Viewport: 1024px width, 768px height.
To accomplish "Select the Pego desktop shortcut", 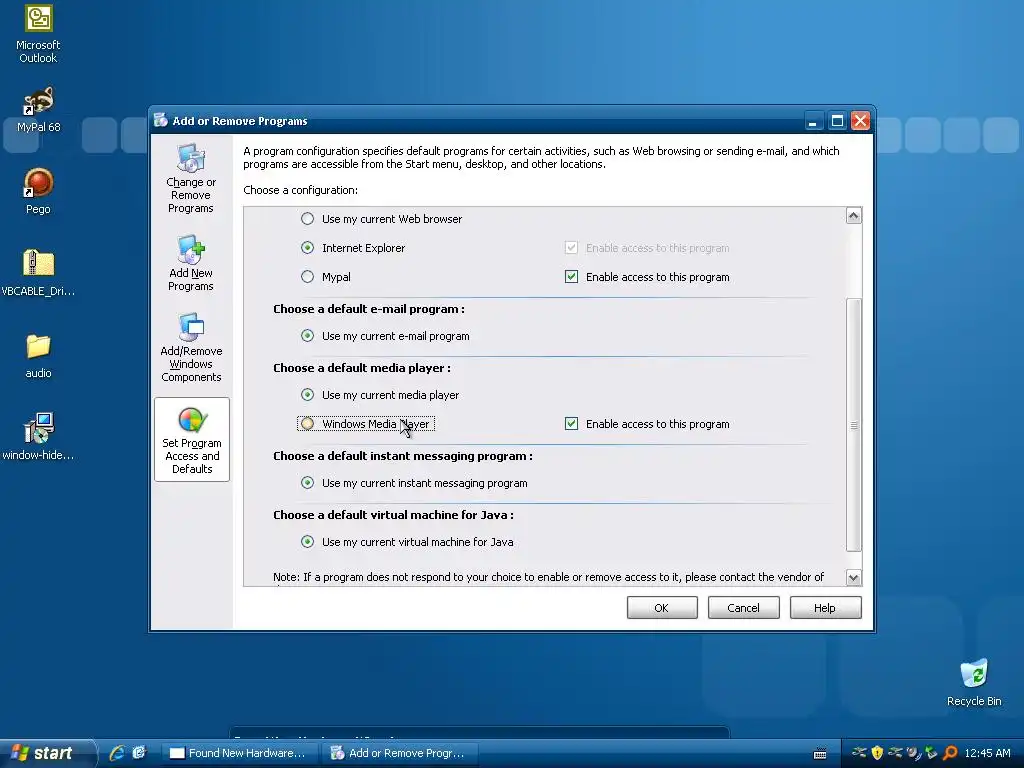I will (38, 191).
